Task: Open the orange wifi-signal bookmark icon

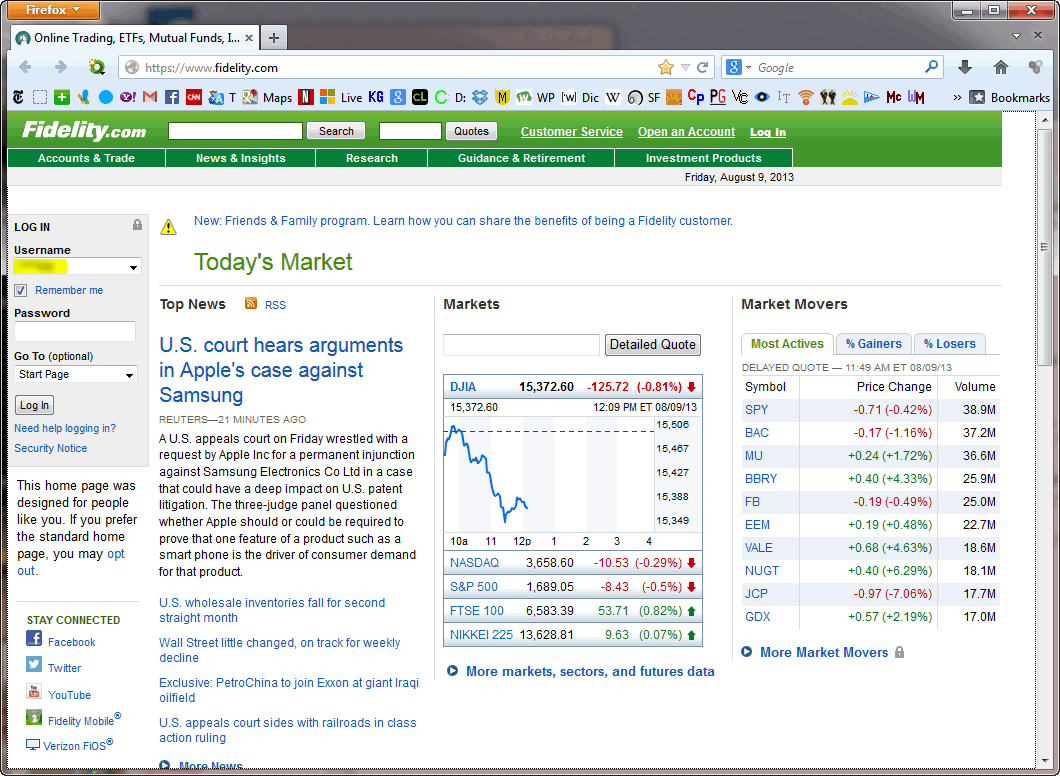Action: click(x=805, y=97)
